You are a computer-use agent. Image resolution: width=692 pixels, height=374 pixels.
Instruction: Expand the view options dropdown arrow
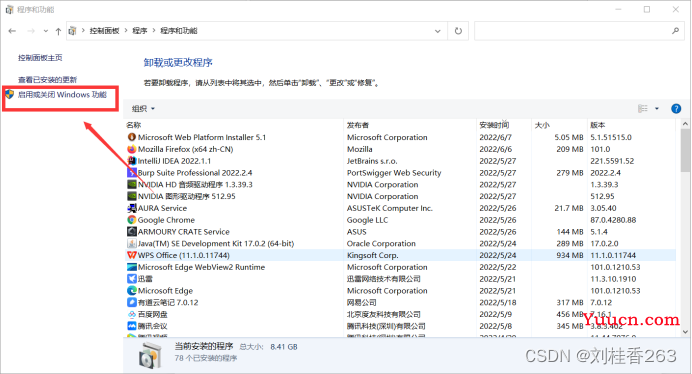[657, 109]
